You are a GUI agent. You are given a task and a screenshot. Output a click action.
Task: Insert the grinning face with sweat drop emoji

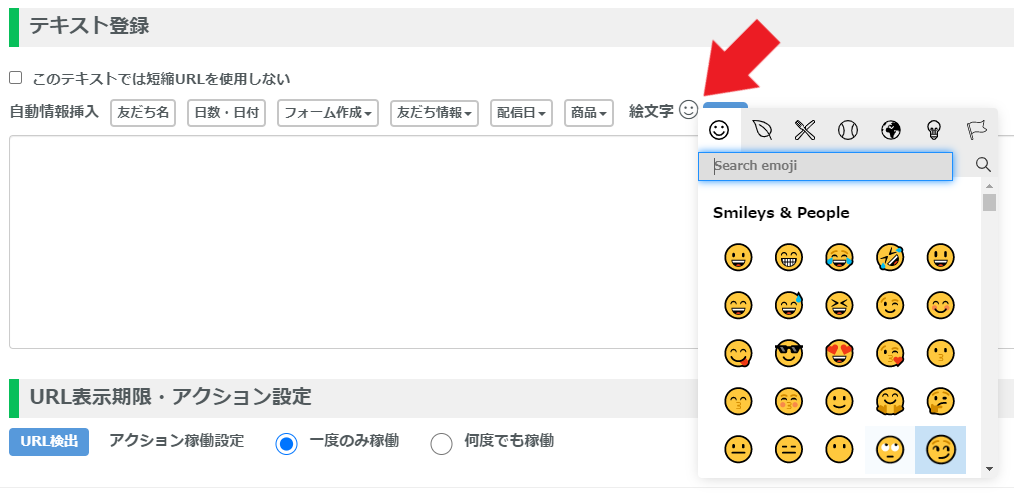click(788, 305)
